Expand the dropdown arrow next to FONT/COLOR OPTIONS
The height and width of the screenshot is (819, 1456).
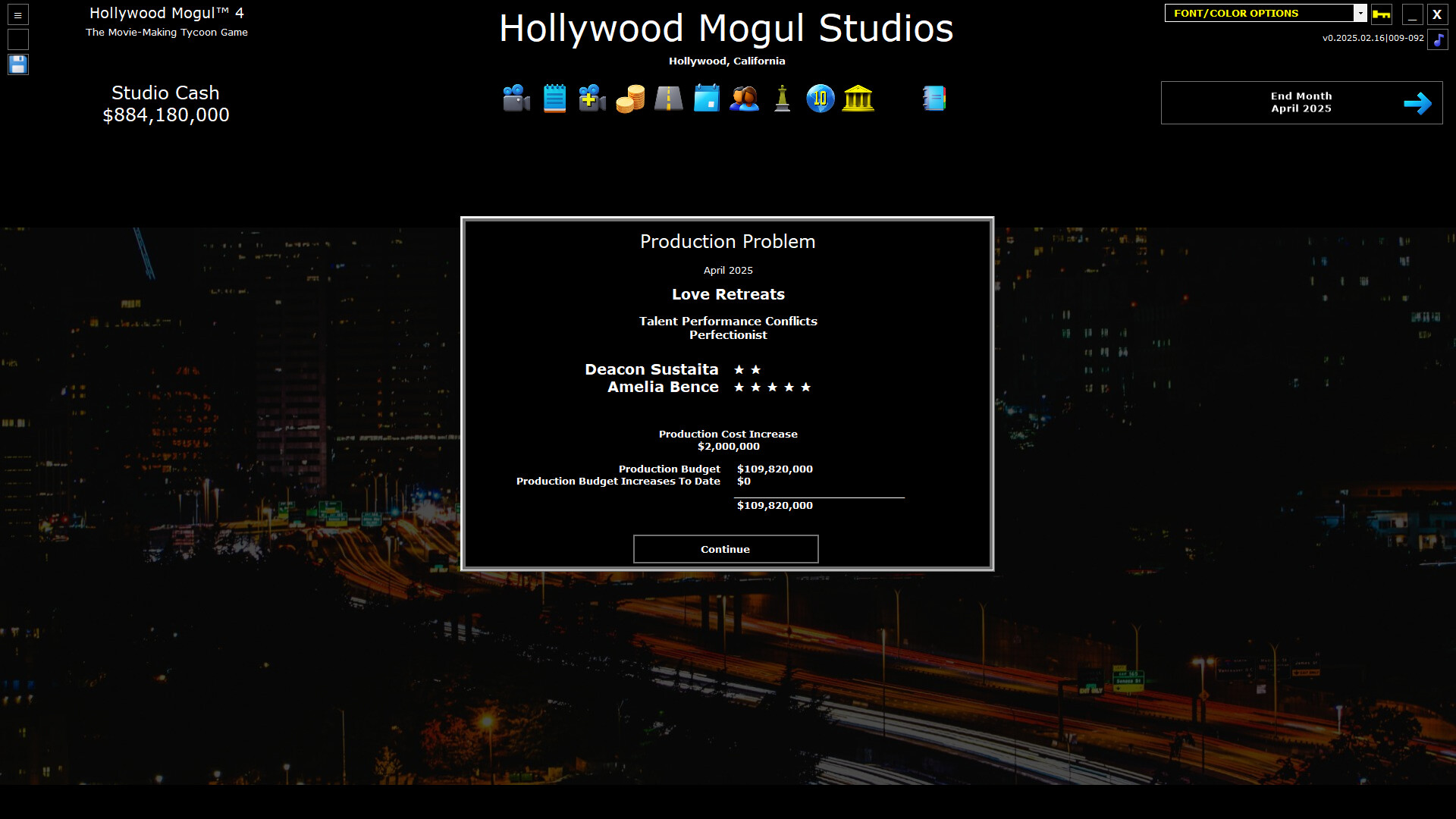[1362, 13]
